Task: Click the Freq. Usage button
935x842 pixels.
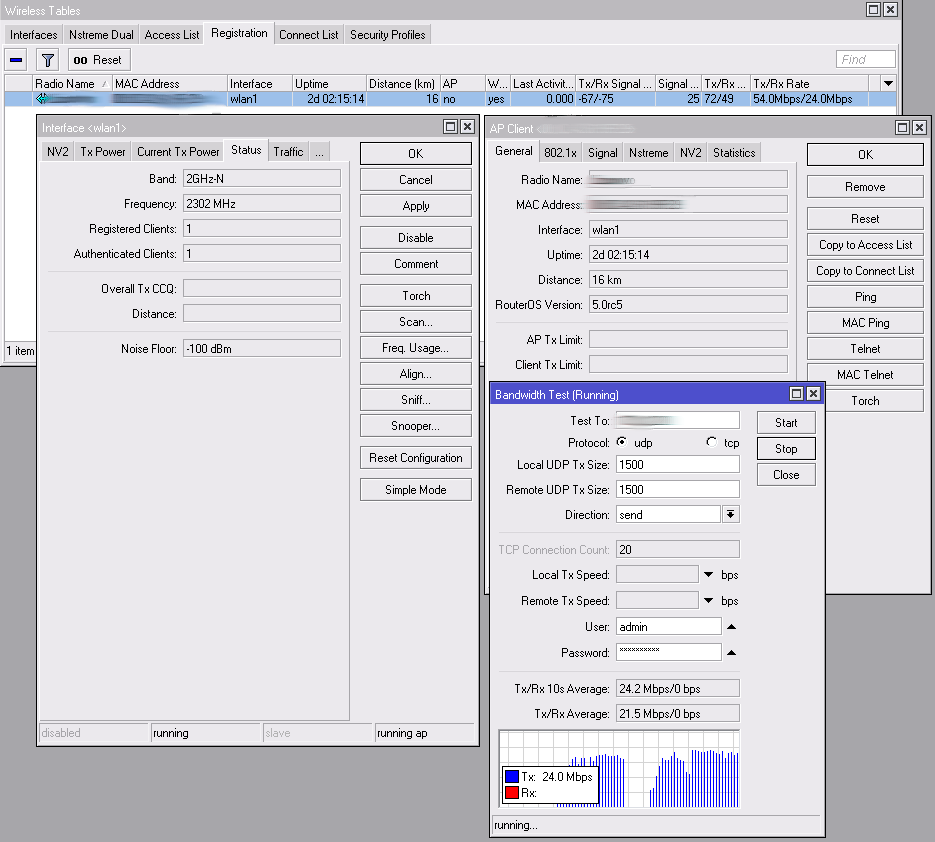Action: 415,348
